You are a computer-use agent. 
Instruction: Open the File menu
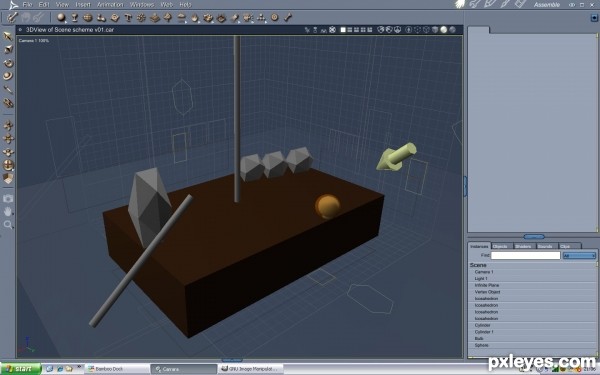coord(27,5)
